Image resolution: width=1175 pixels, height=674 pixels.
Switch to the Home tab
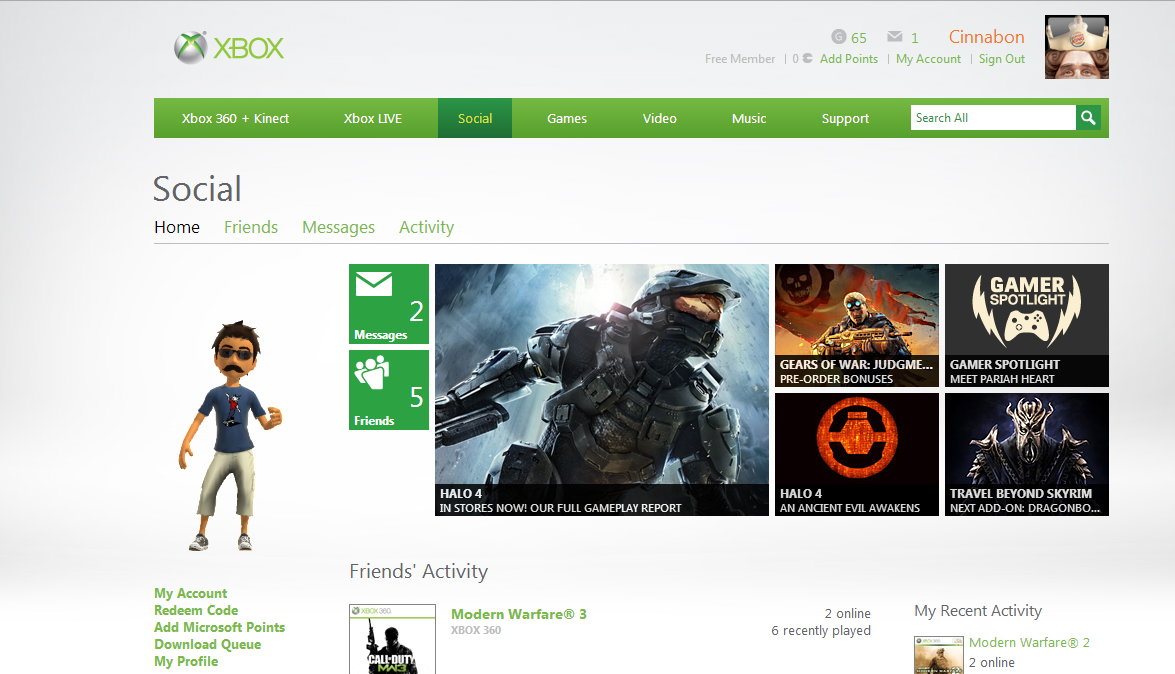(x=177, y=227)
